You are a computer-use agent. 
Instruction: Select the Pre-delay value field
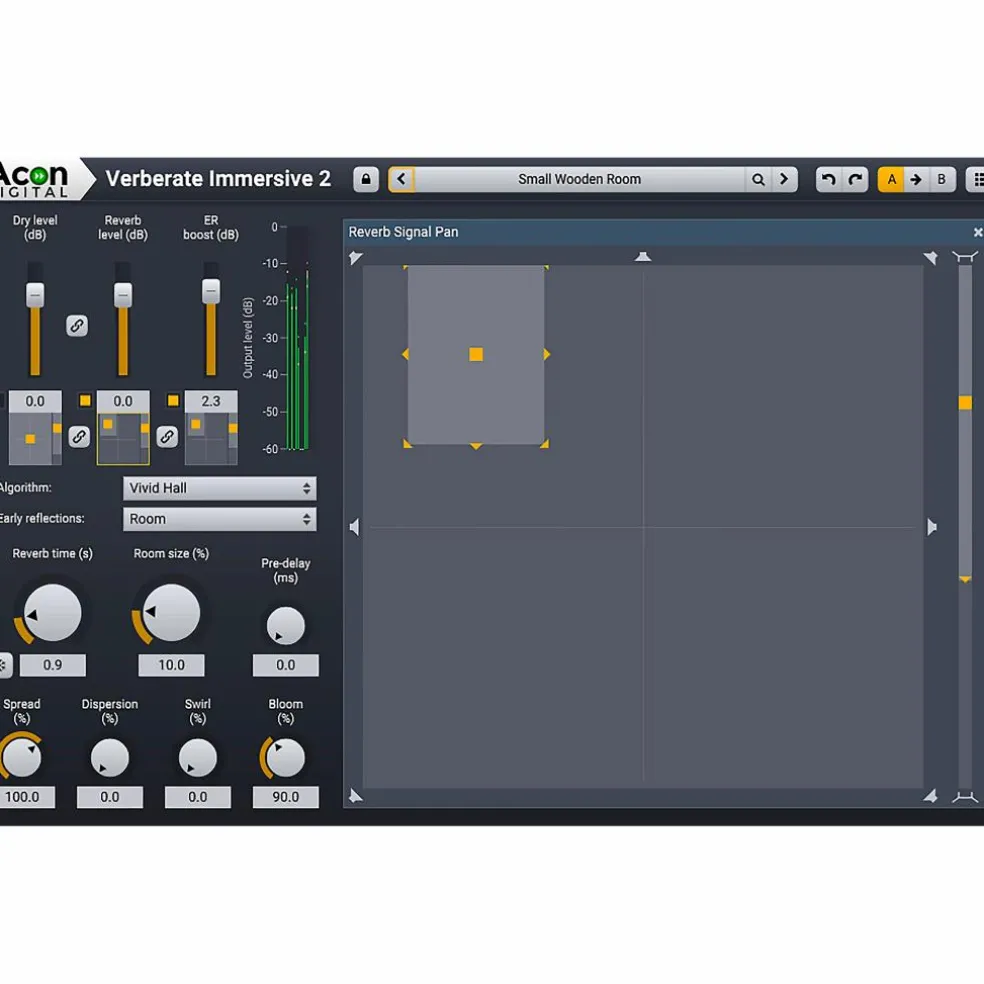[286, 665]
